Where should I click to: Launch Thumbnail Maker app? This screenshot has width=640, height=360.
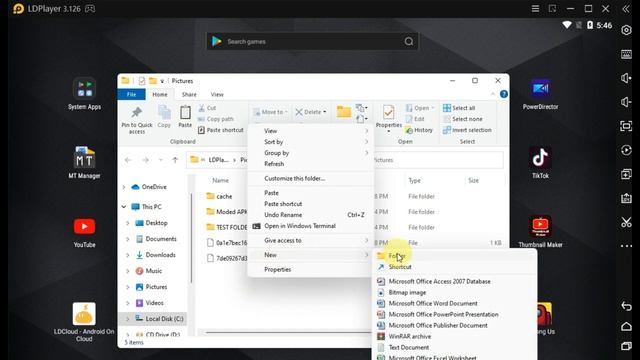(x=540, y=227)
